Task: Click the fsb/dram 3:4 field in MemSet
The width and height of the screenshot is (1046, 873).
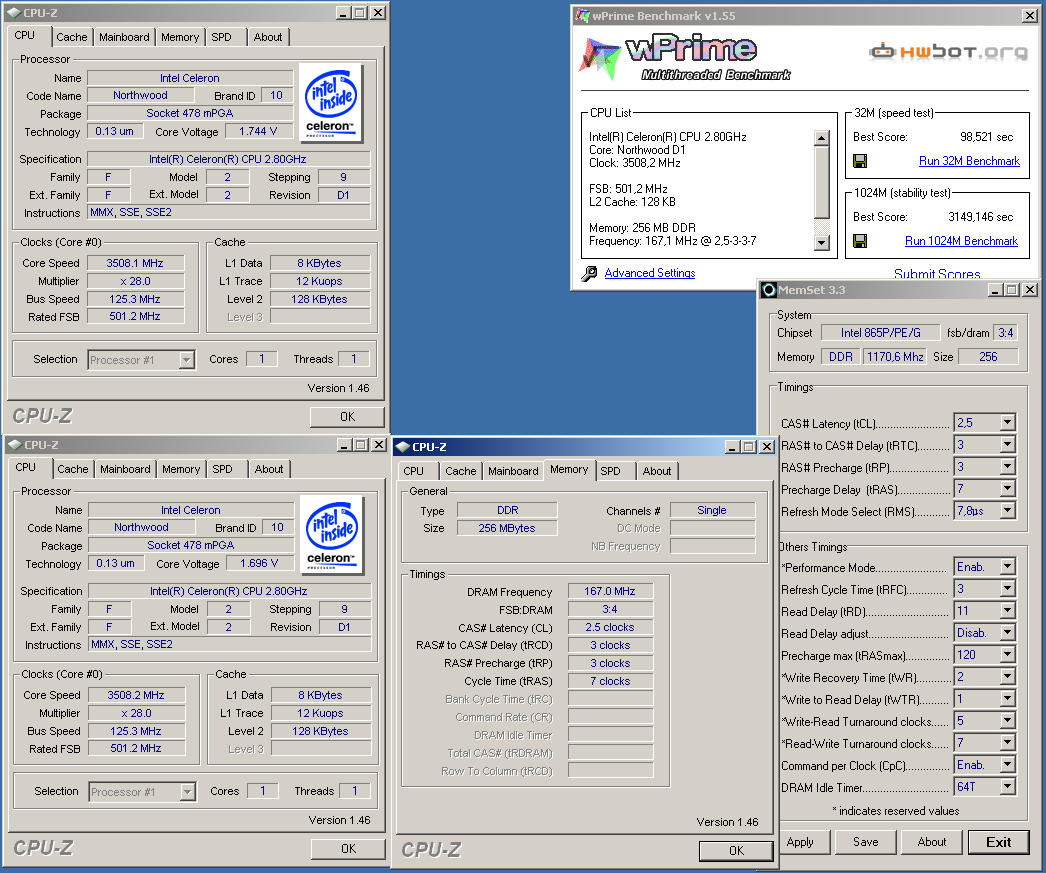Action: point(1006,333)
